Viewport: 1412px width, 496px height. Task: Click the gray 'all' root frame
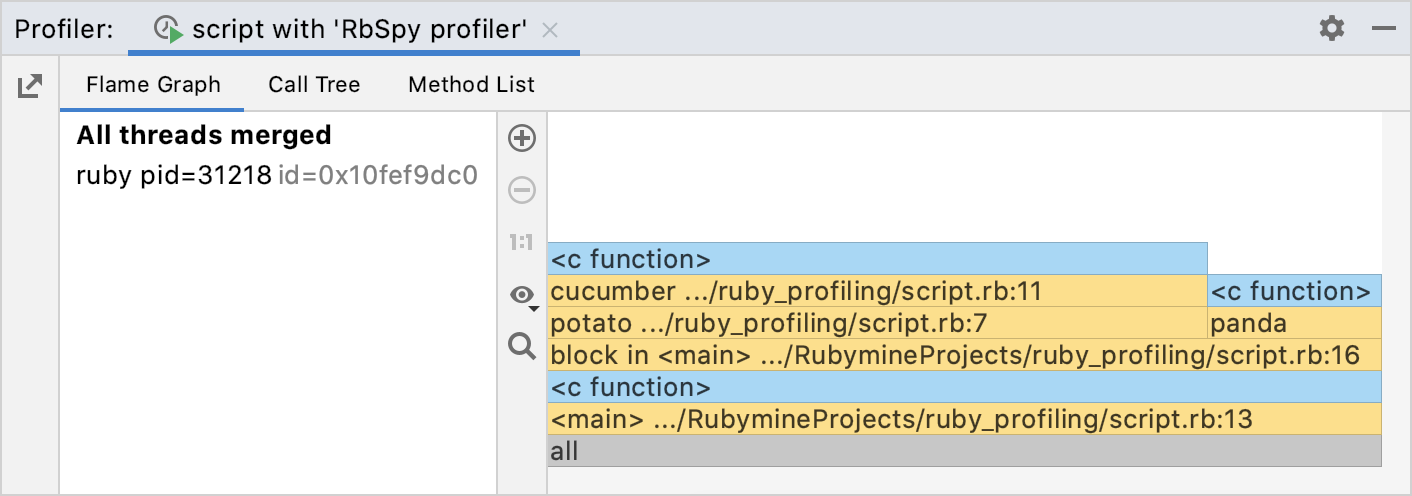click(x=964, y=451)
